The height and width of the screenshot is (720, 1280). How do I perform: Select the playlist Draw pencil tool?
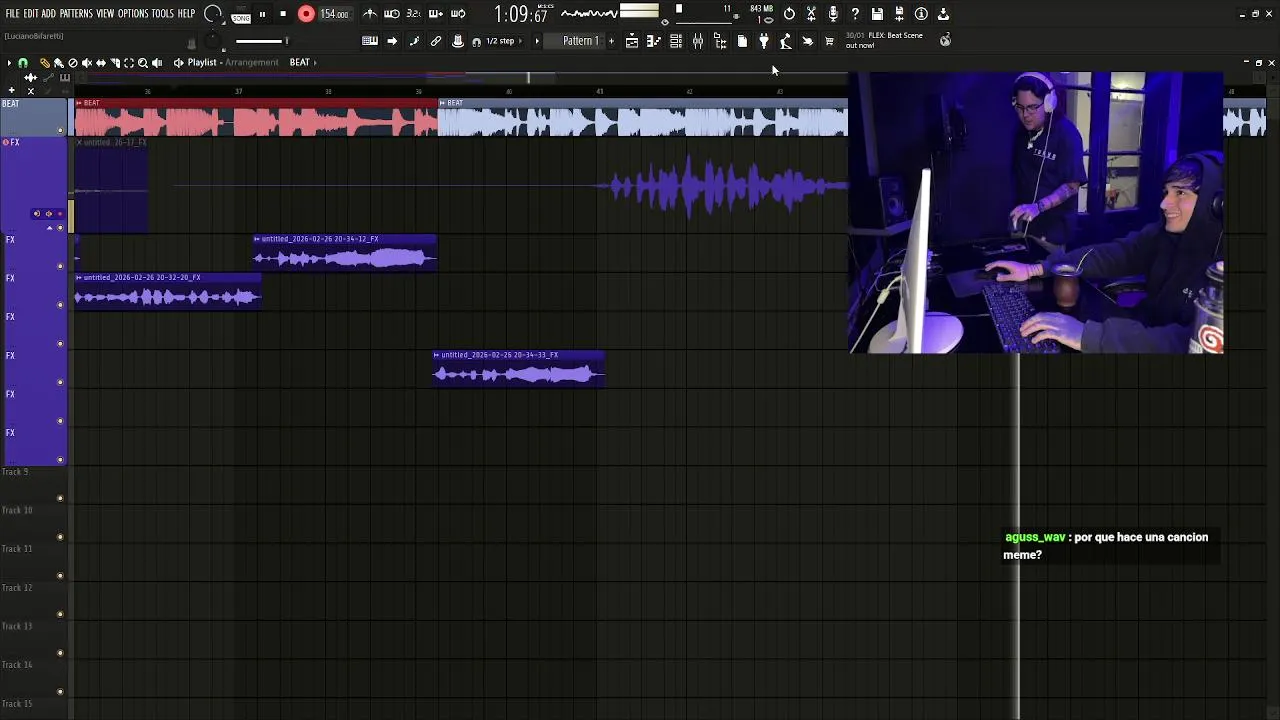(44, 62)
